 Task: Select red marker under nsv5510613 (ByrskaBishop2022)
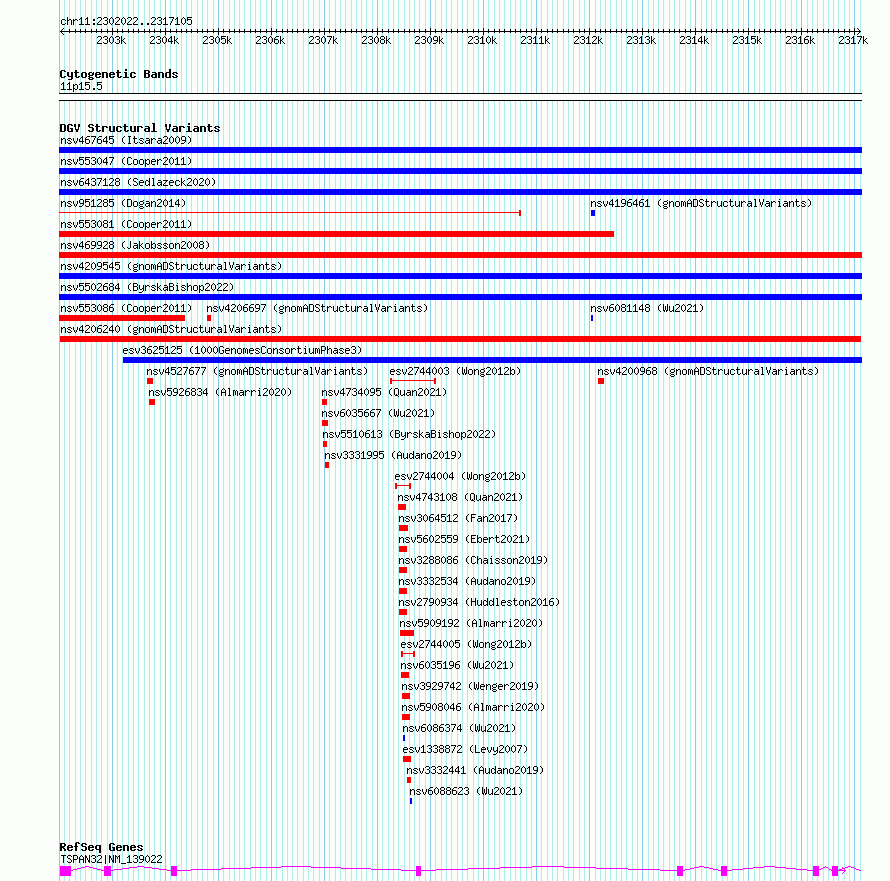pos(325,444)
